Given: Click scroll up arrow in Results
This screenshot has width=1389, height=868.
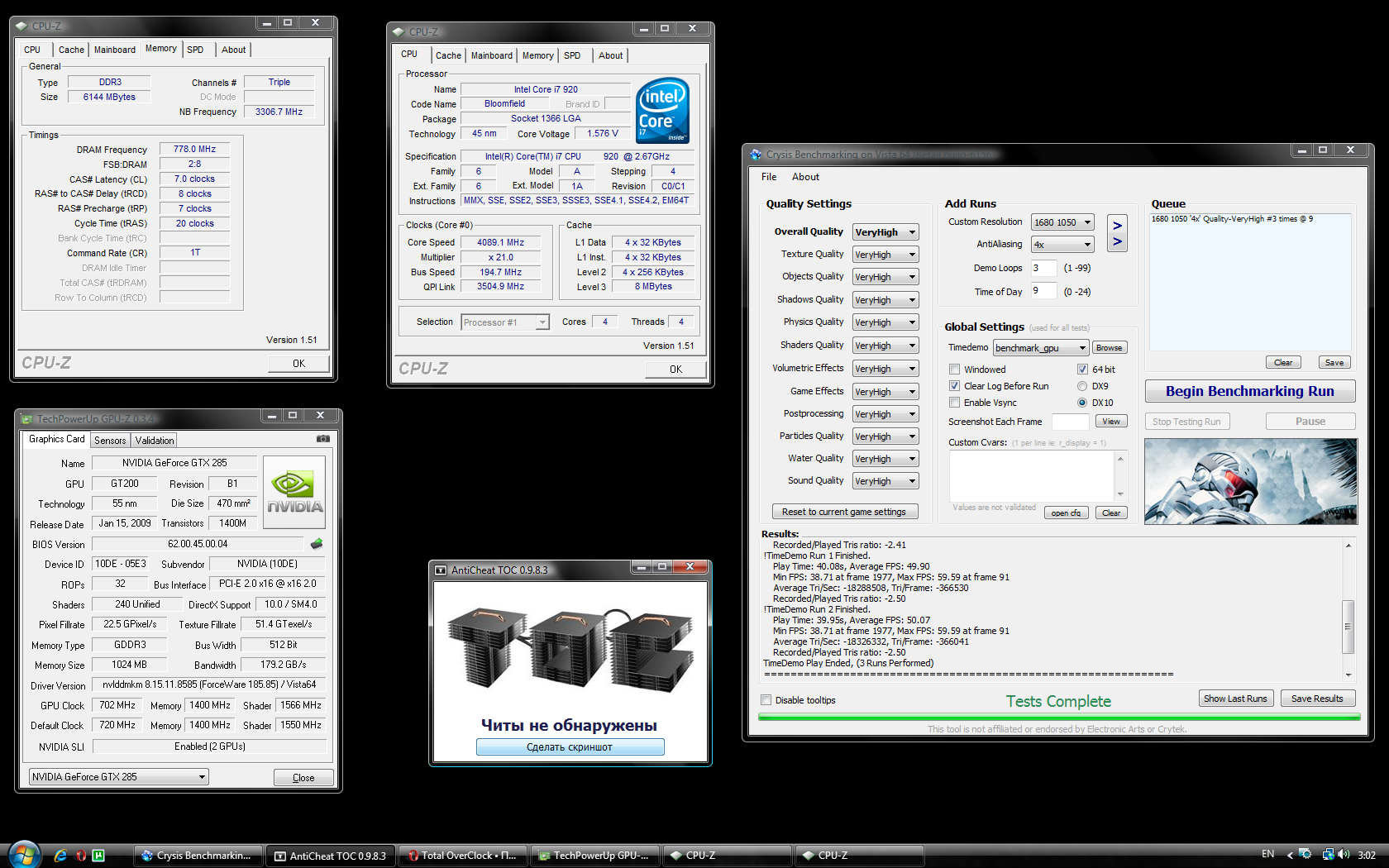Looking at the screenshot, I should tap(1348, 546).
